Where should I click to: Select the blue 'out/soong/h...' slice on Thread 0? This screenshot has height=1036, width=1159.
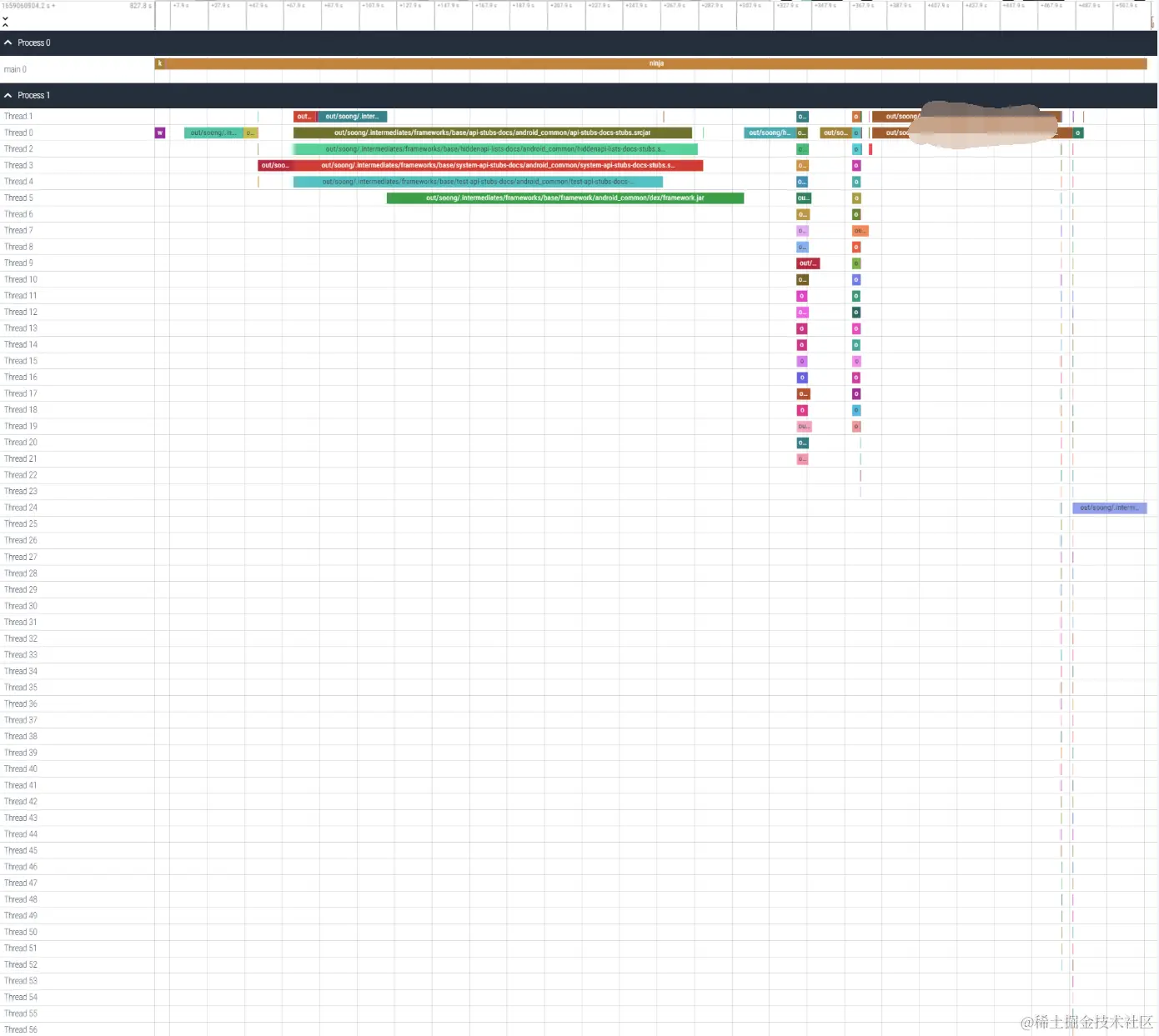click(x=770, y=133)
